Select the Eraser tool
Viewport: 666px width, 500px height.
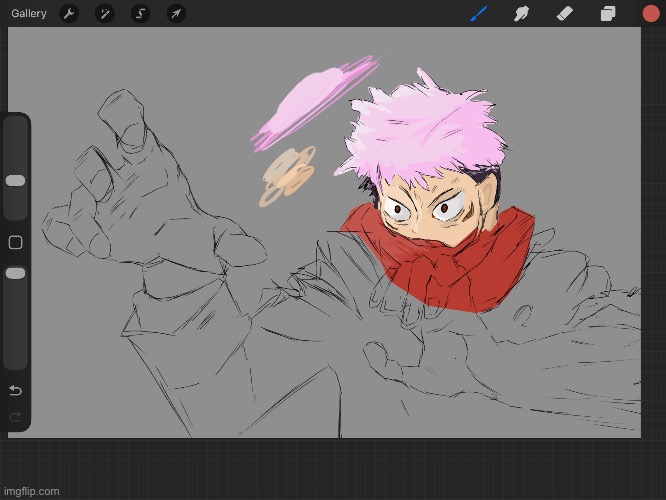coord(564,14)
